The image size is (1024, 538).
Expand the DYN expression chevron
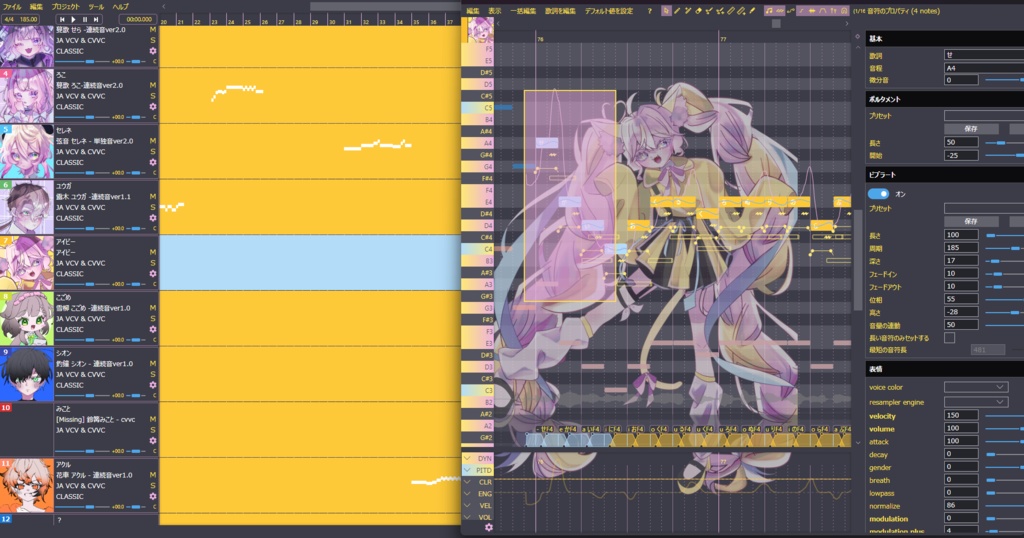[468, 458]
